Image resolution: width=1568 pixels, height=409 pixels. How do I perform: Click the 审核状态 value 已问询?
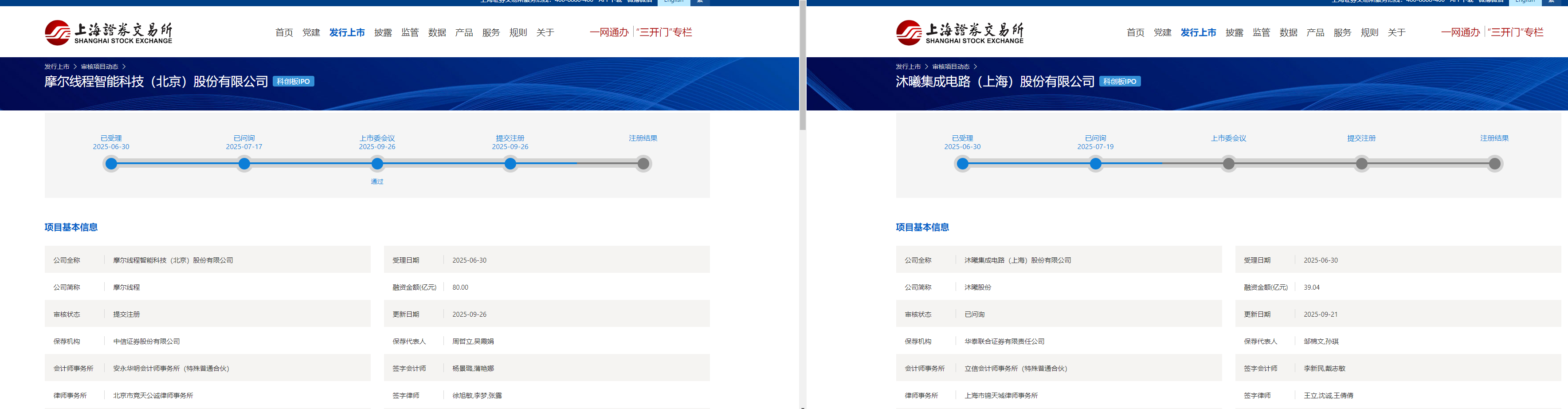pyautogui.click(x=975, y=315)
